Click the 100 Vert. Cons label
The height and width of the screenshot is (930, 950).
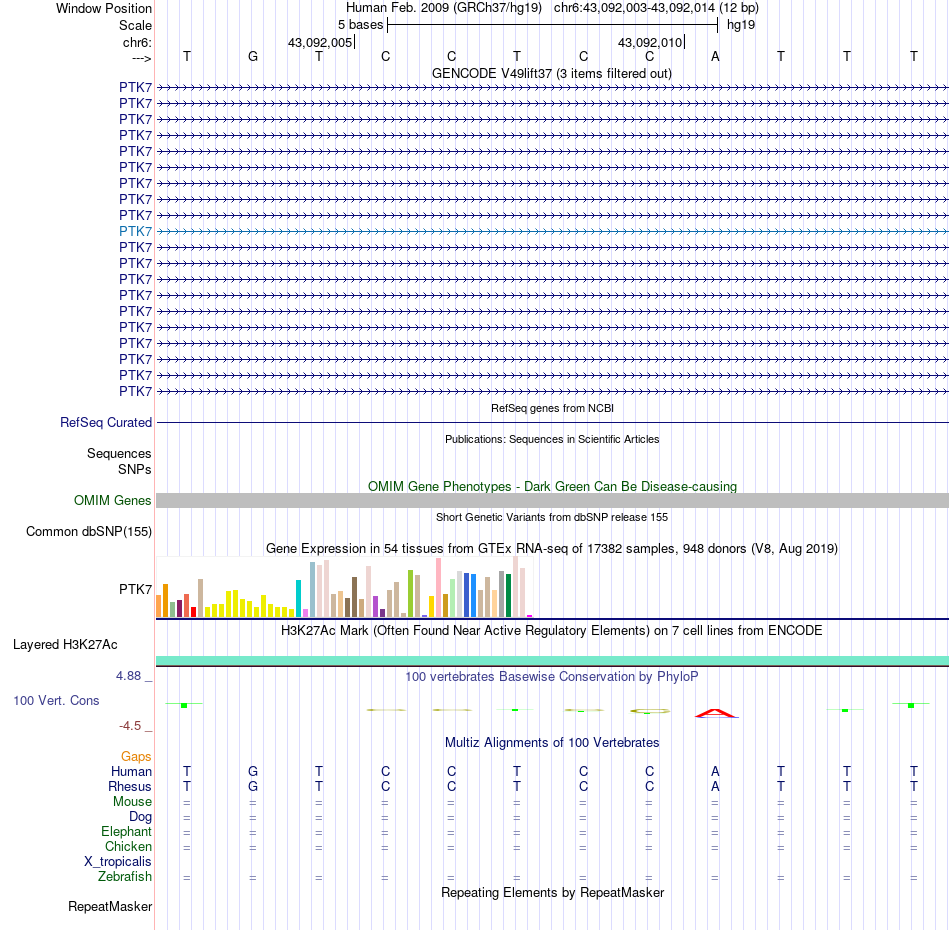56,700
